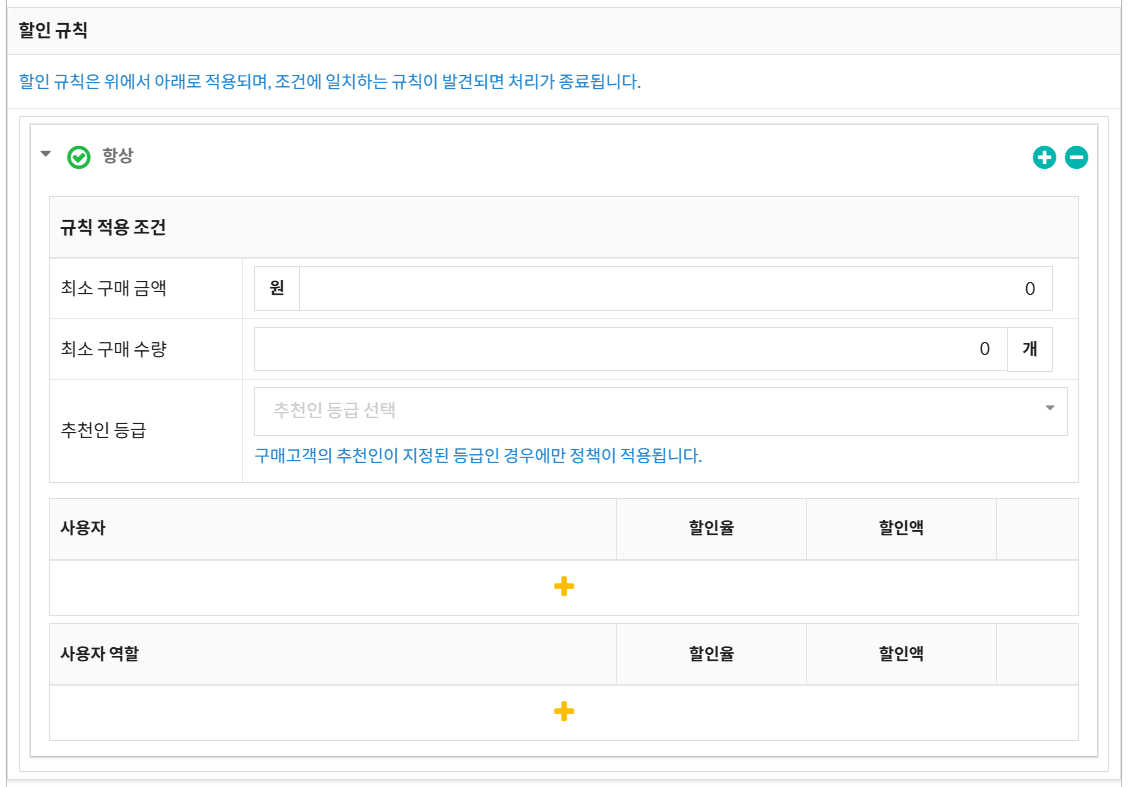The width and height of the screenshot is (1128, 787).
Task: Collapse the 항상 rule with the triangle
Action: pyautogui.click(x=46, y=153)
